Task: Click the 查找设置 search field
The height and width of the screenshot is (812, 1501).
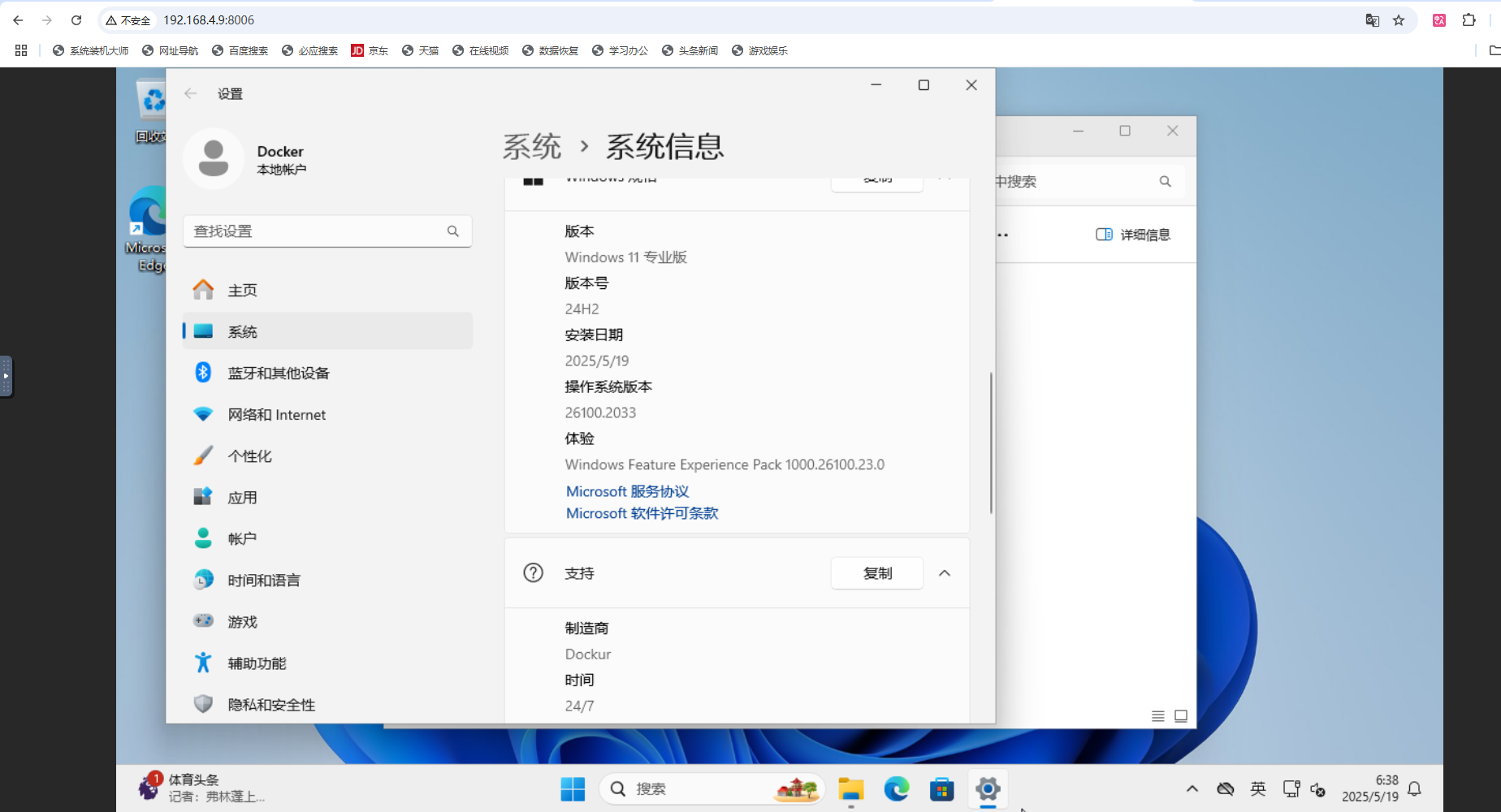Action: tap(327, 231)
